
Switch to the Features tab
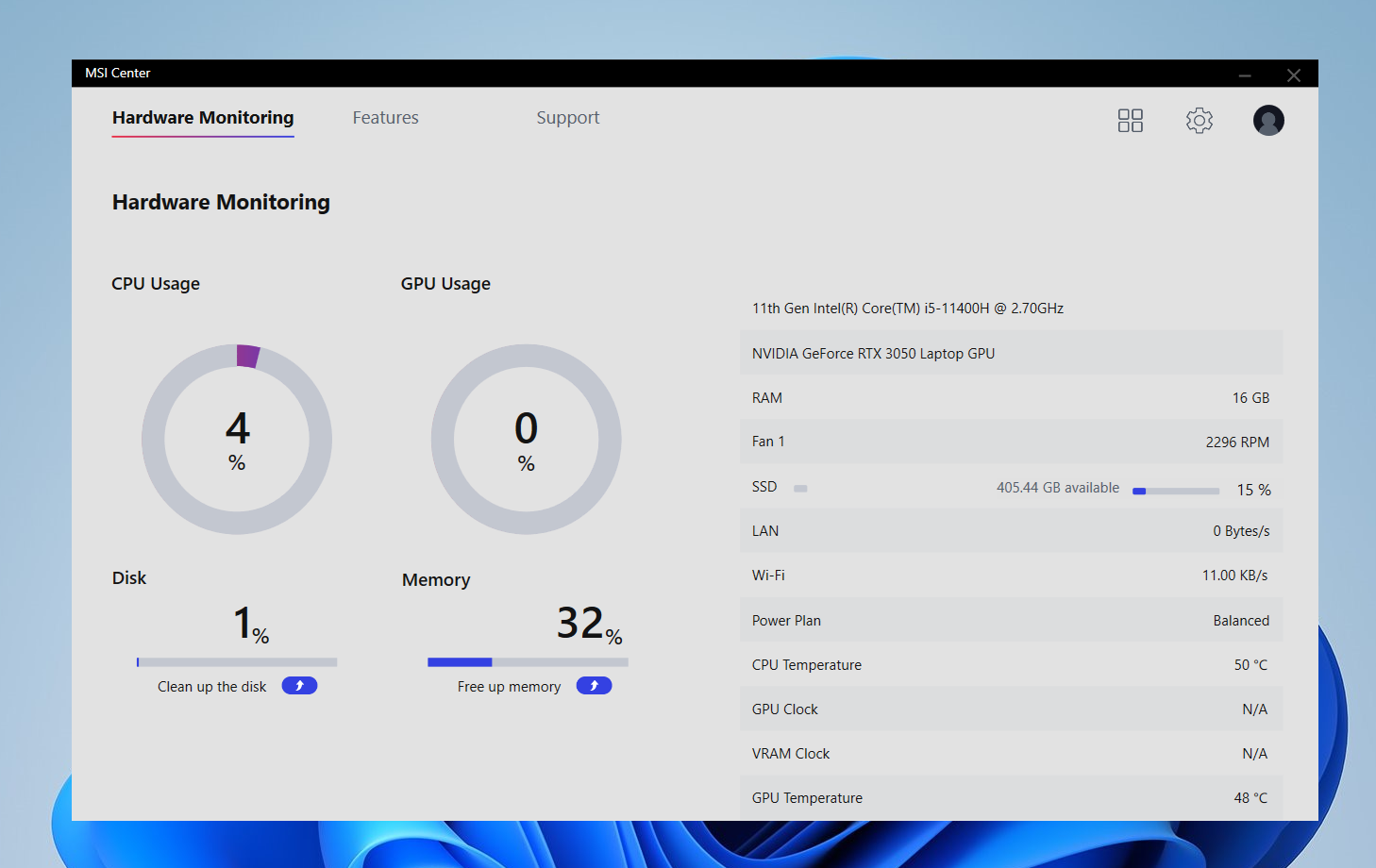[385, 118]
